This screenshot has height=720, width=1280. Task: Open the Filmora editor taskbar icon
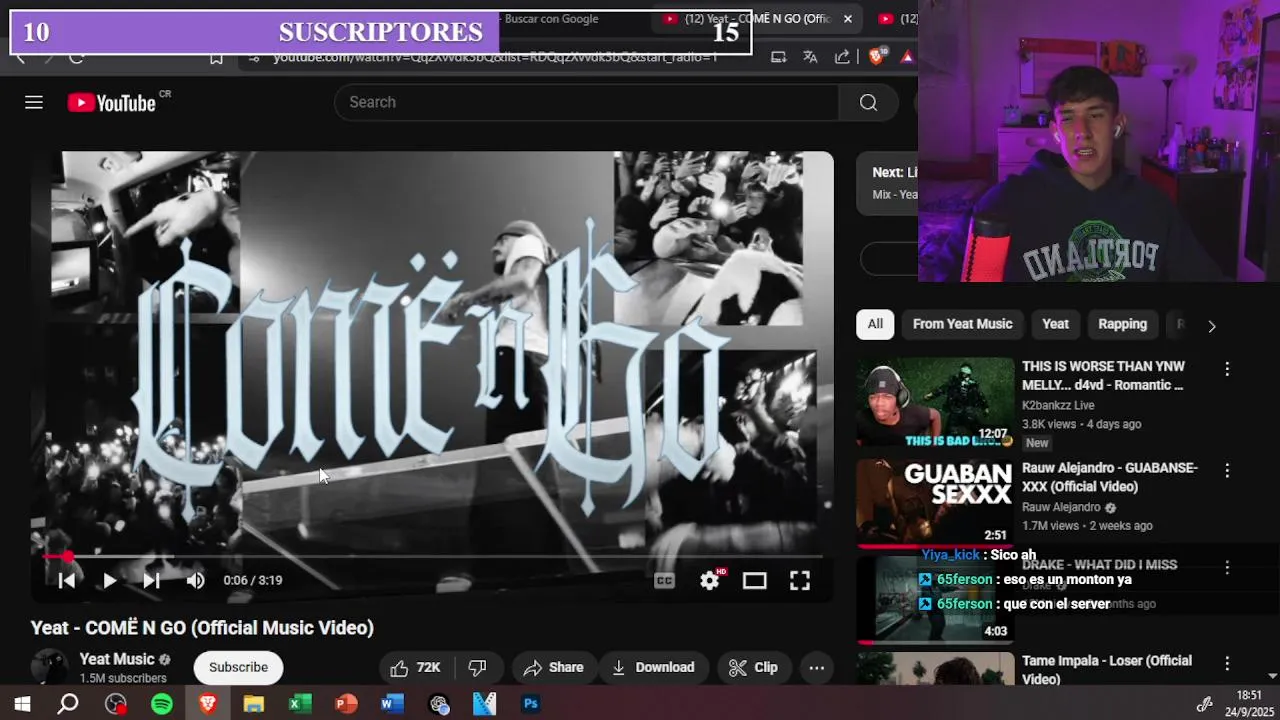[x=485, y=704]
